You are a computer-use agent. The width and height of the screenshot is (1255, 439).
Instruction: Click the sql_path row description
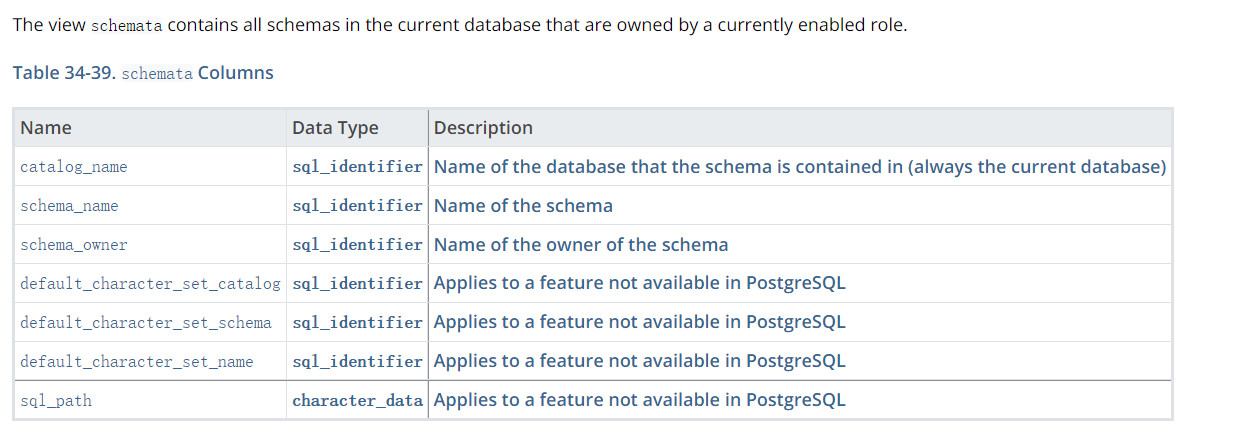click(x=639, y=400)
